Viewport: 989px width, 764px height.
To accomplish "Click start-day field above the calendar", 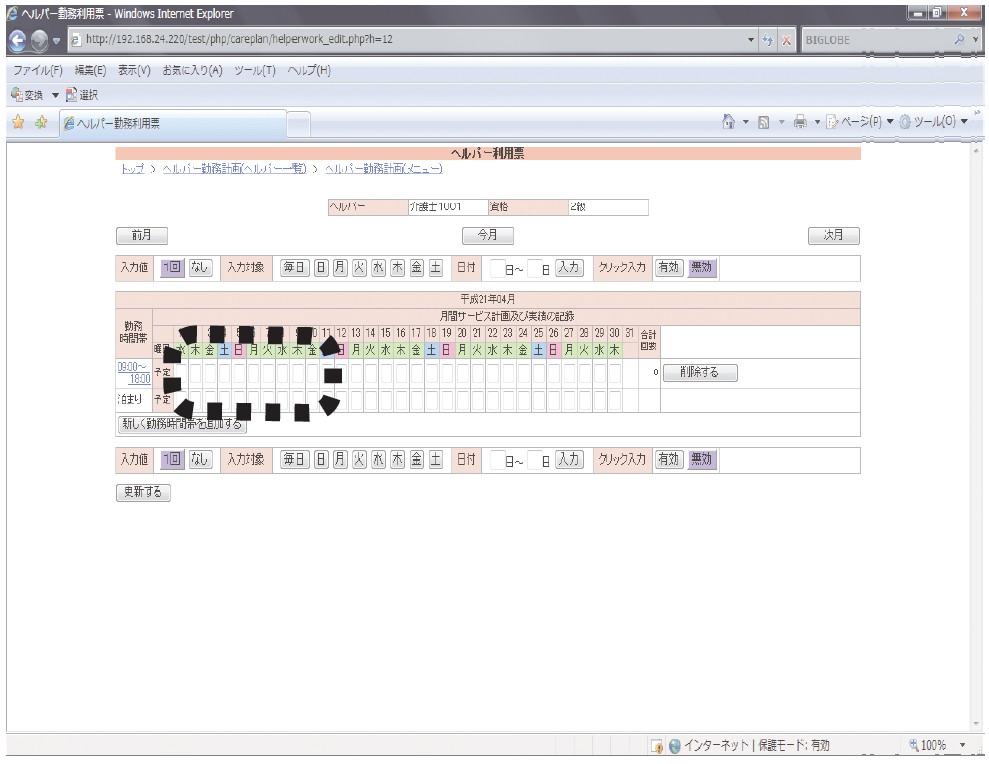I will (497, 268).
